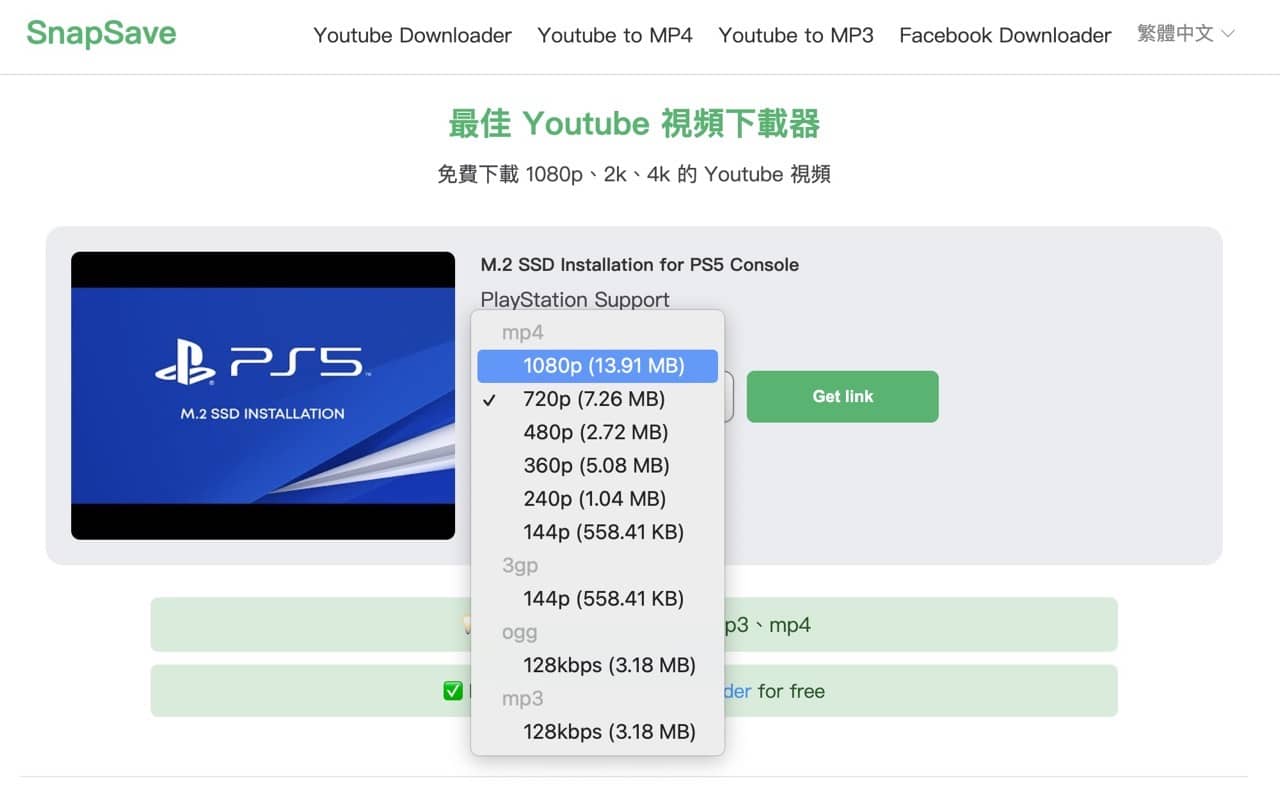Viewport: 1280px width, 794px height.
Task: Pick 240p (1.04 MB) quality
Action: [597, 498]
